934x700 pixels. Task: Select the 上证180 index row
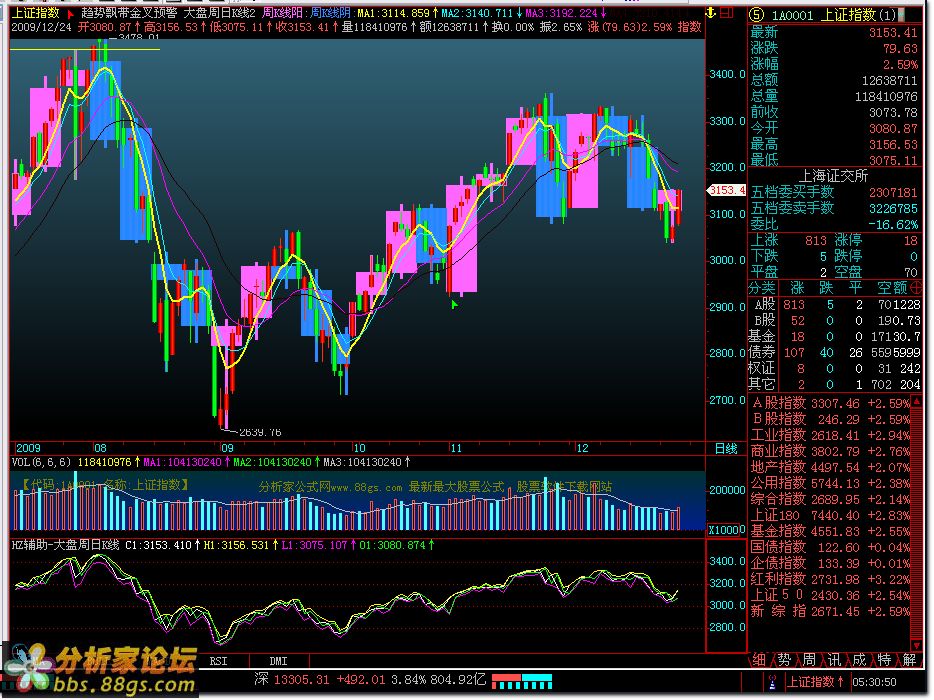[x=778, y=515]
